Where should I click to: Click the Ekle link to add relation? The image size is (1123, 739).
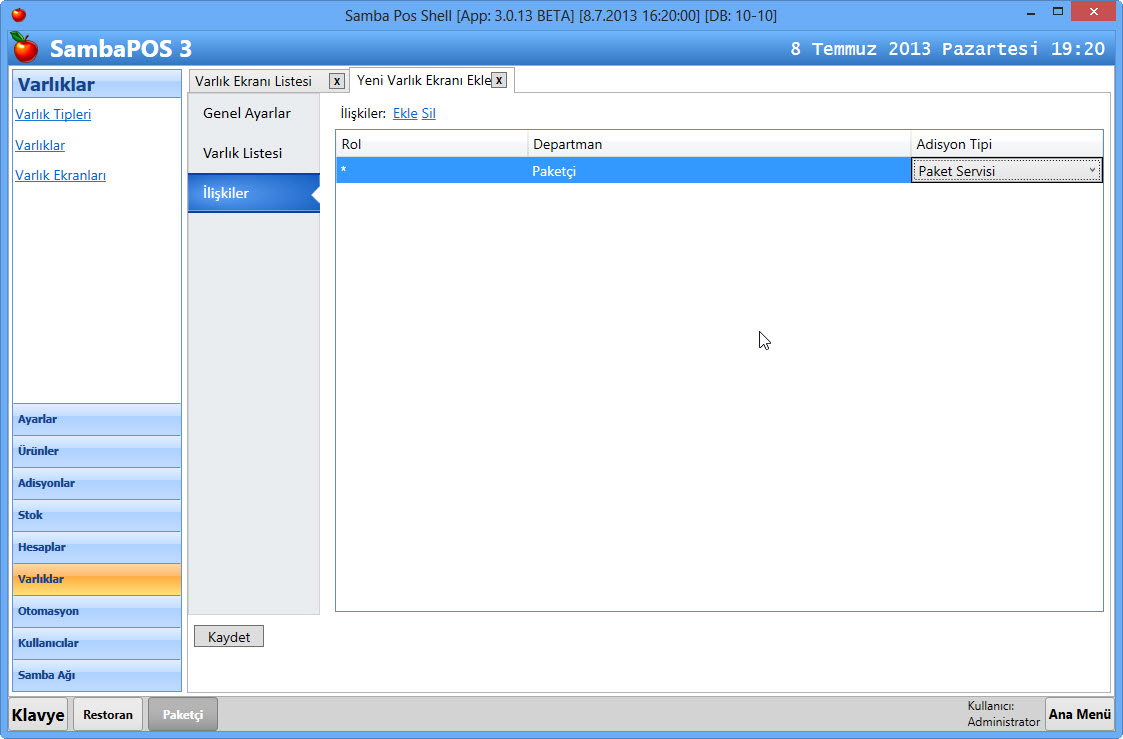tap(404, 114)
